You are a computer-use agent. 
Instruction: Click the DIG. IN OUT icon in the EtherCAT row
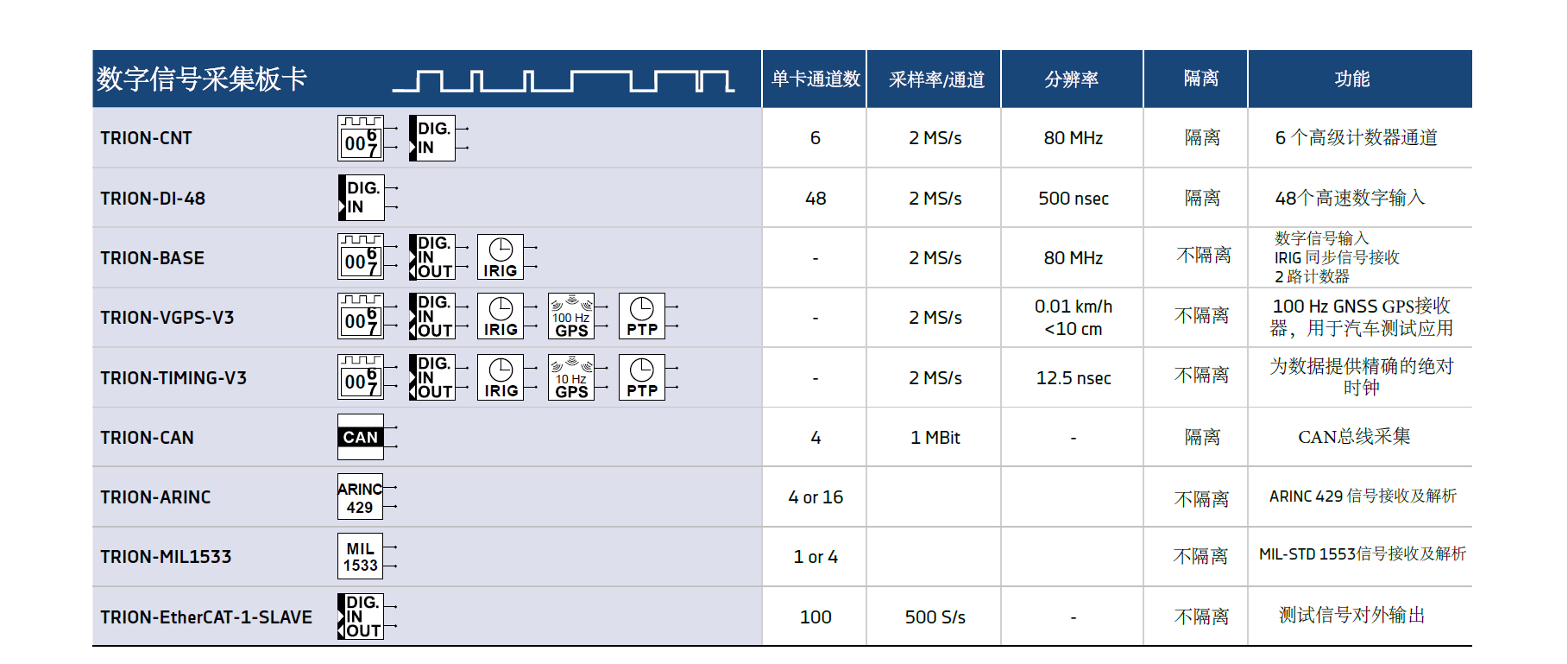[x=361, y=617]
